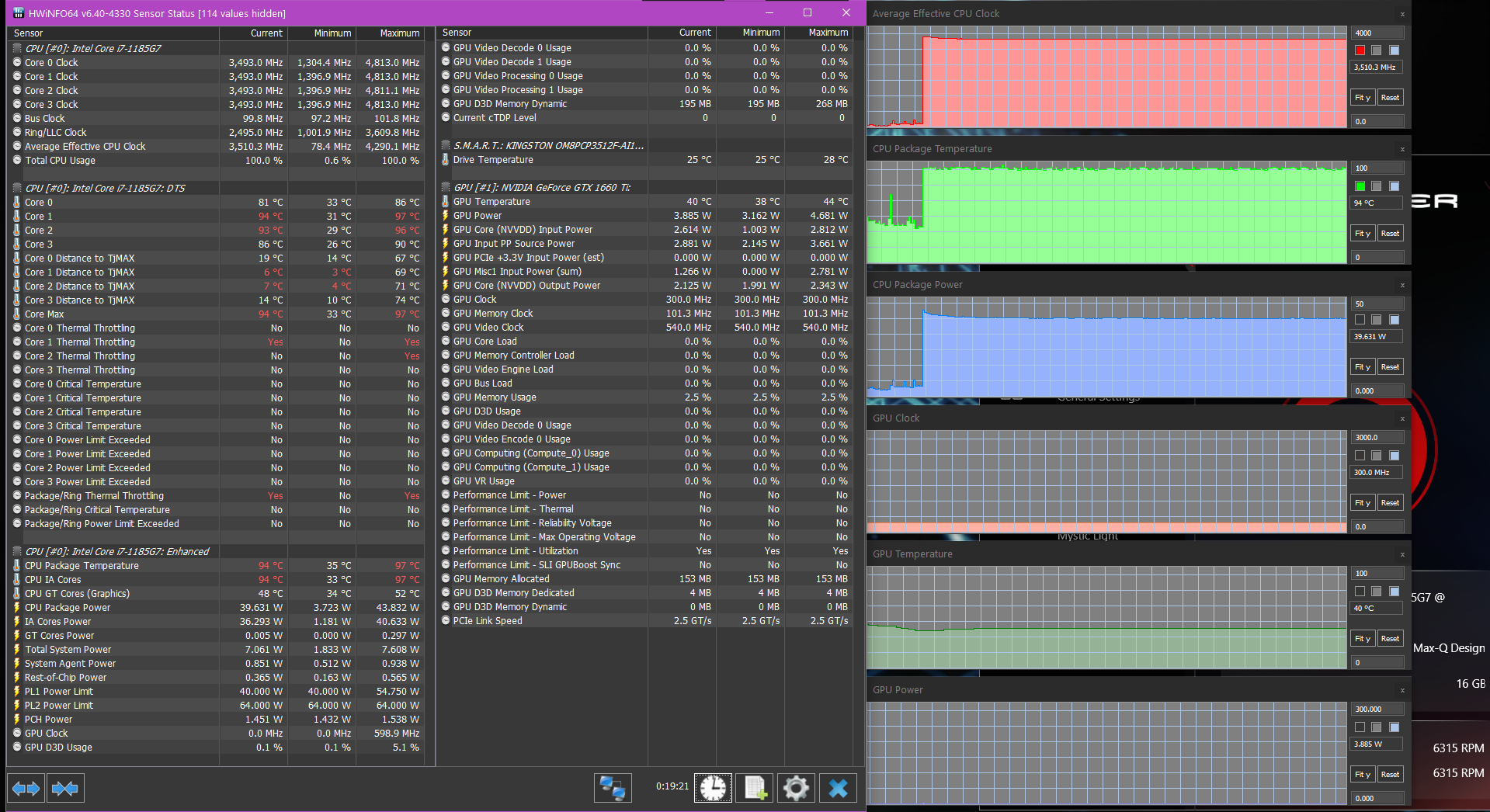Image resolution: width=1490 pixels, height=812 pixels.
Task: Open the remote network monitoring icon
Action: (x=613, y=789)
